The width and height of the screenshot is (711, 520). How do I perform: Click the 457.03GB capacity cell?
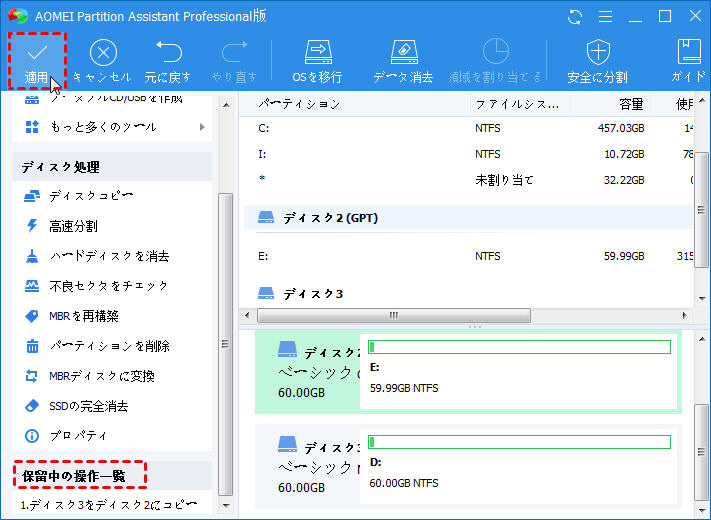621,128
